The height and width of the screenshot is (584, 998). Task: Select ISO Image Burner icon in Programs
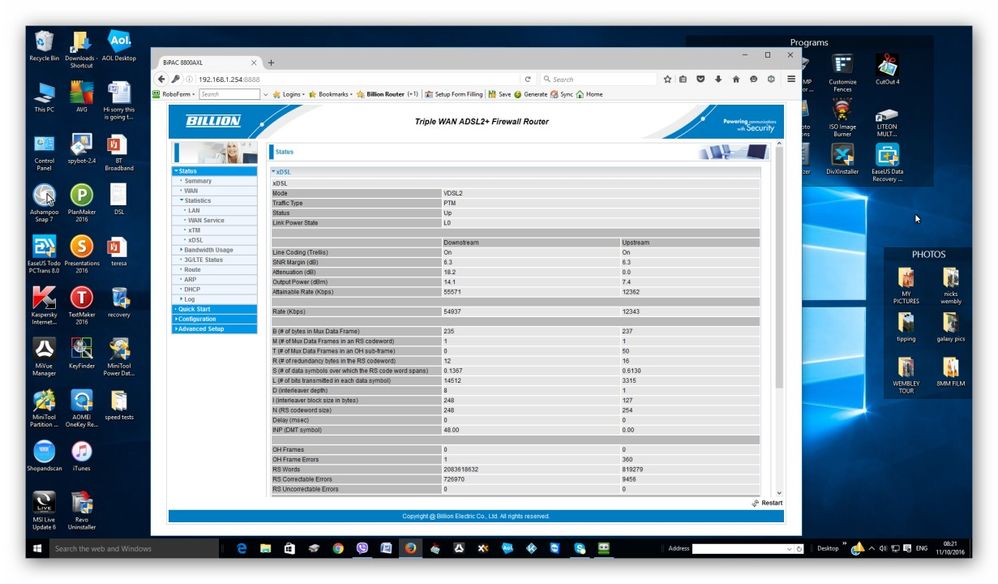click(x=842, y=118)
